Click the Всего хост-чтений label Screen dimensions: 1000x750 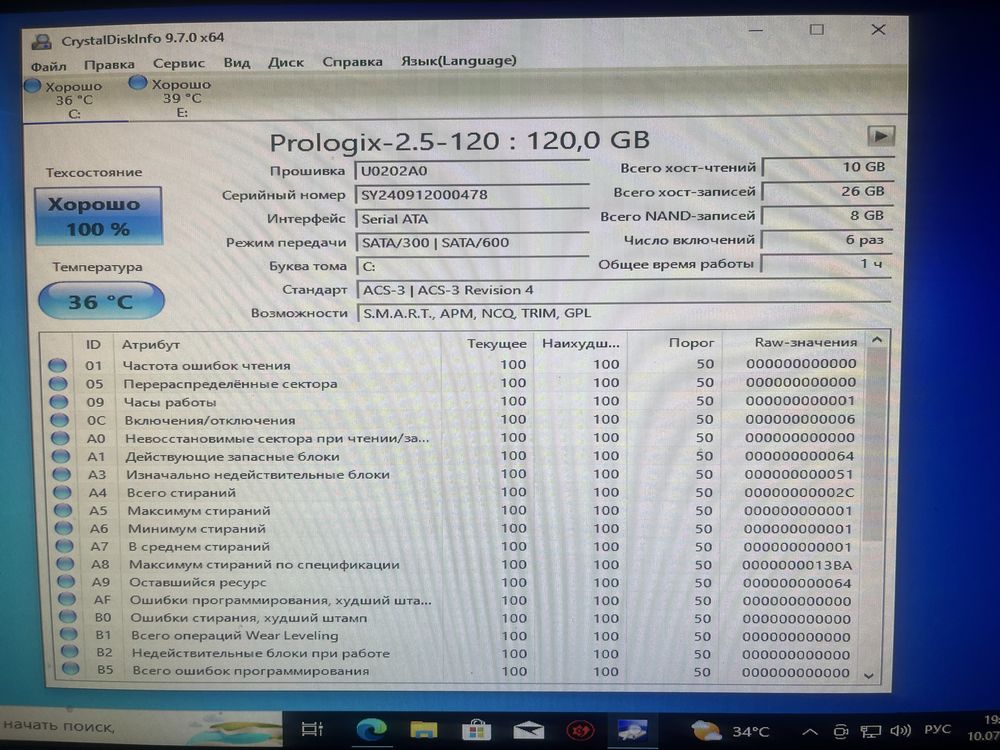point(688,168)
